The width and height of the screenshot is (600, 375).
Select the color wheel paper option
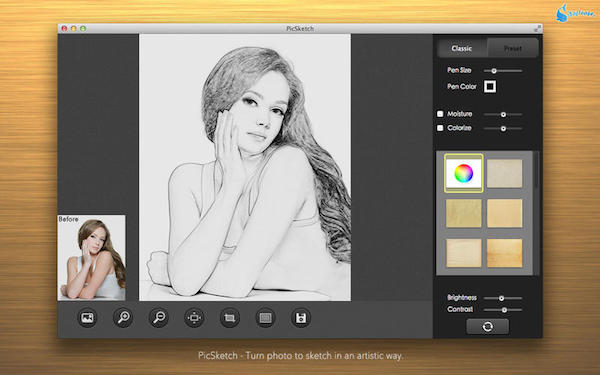point(463,173)
